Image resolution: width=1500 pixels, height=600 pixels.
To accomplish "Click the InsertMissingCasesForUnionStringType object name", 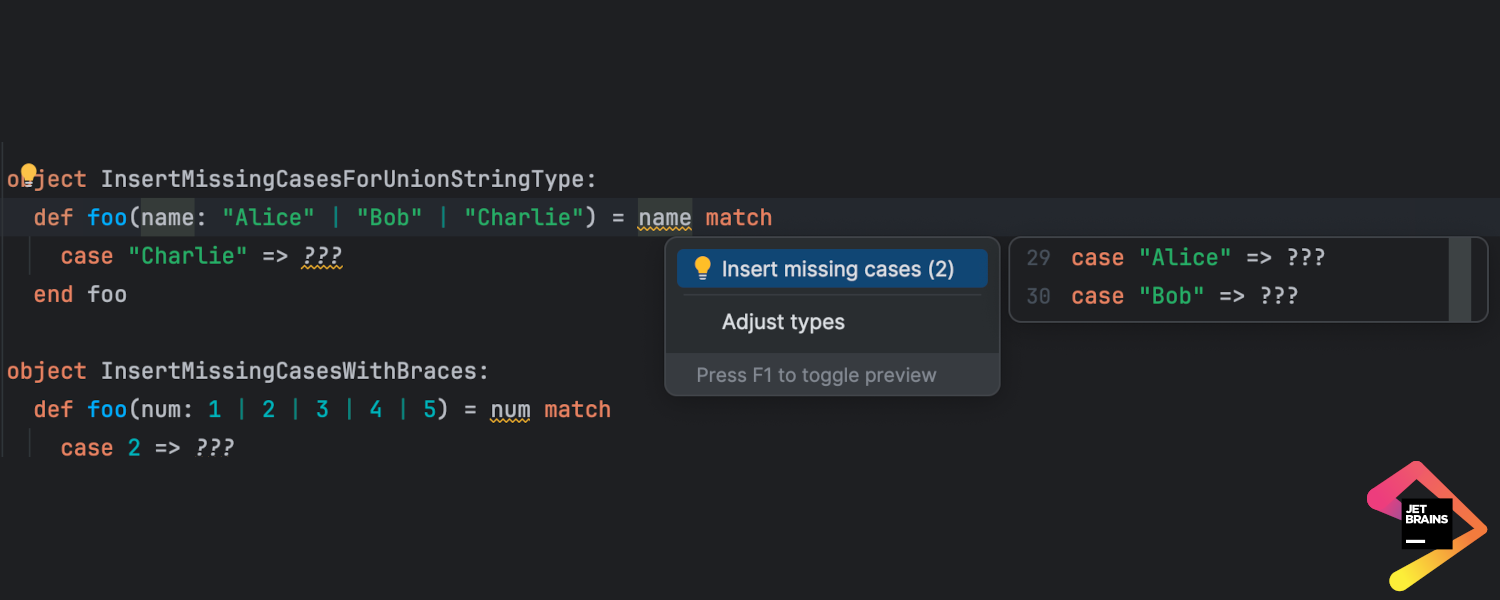I will tap(349, 180).
